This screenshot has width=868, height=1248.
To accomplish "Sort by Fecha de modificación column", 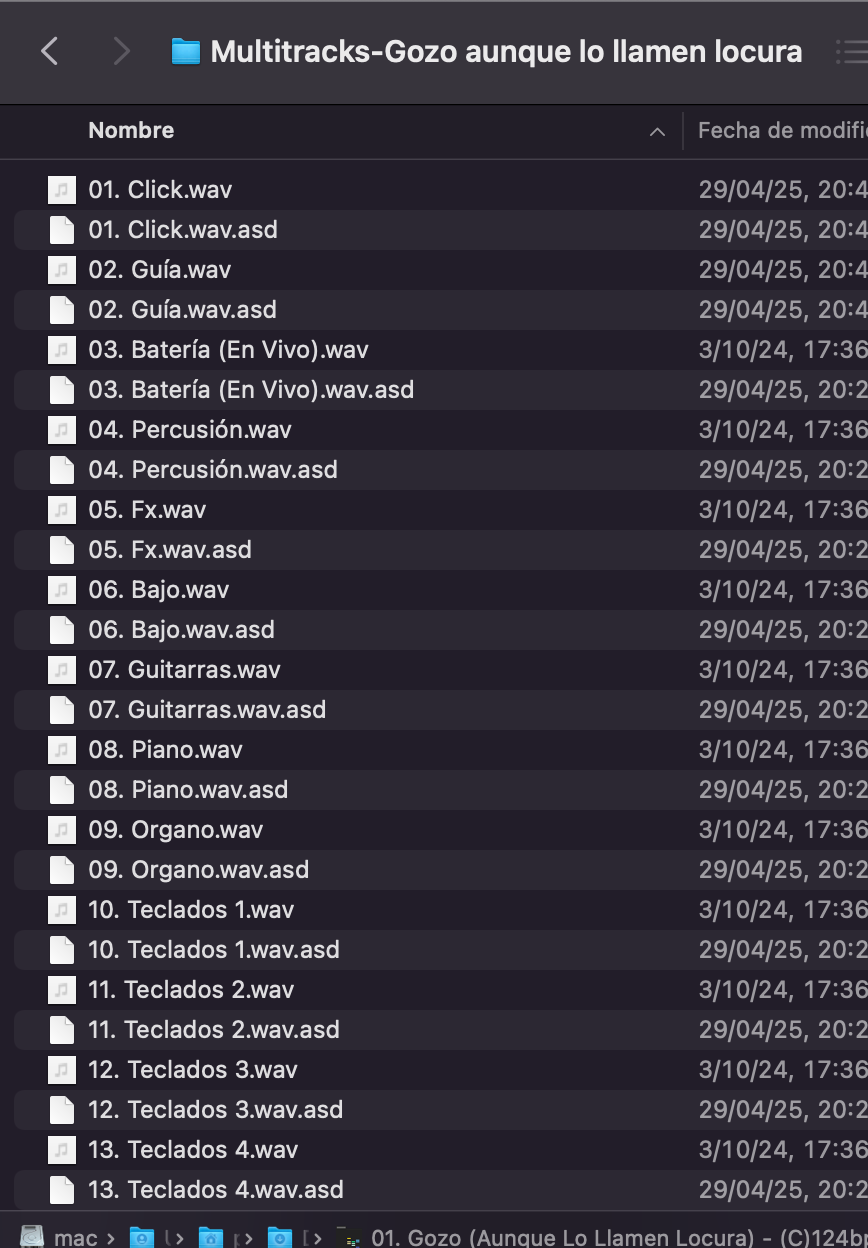I will pos(782,130).
